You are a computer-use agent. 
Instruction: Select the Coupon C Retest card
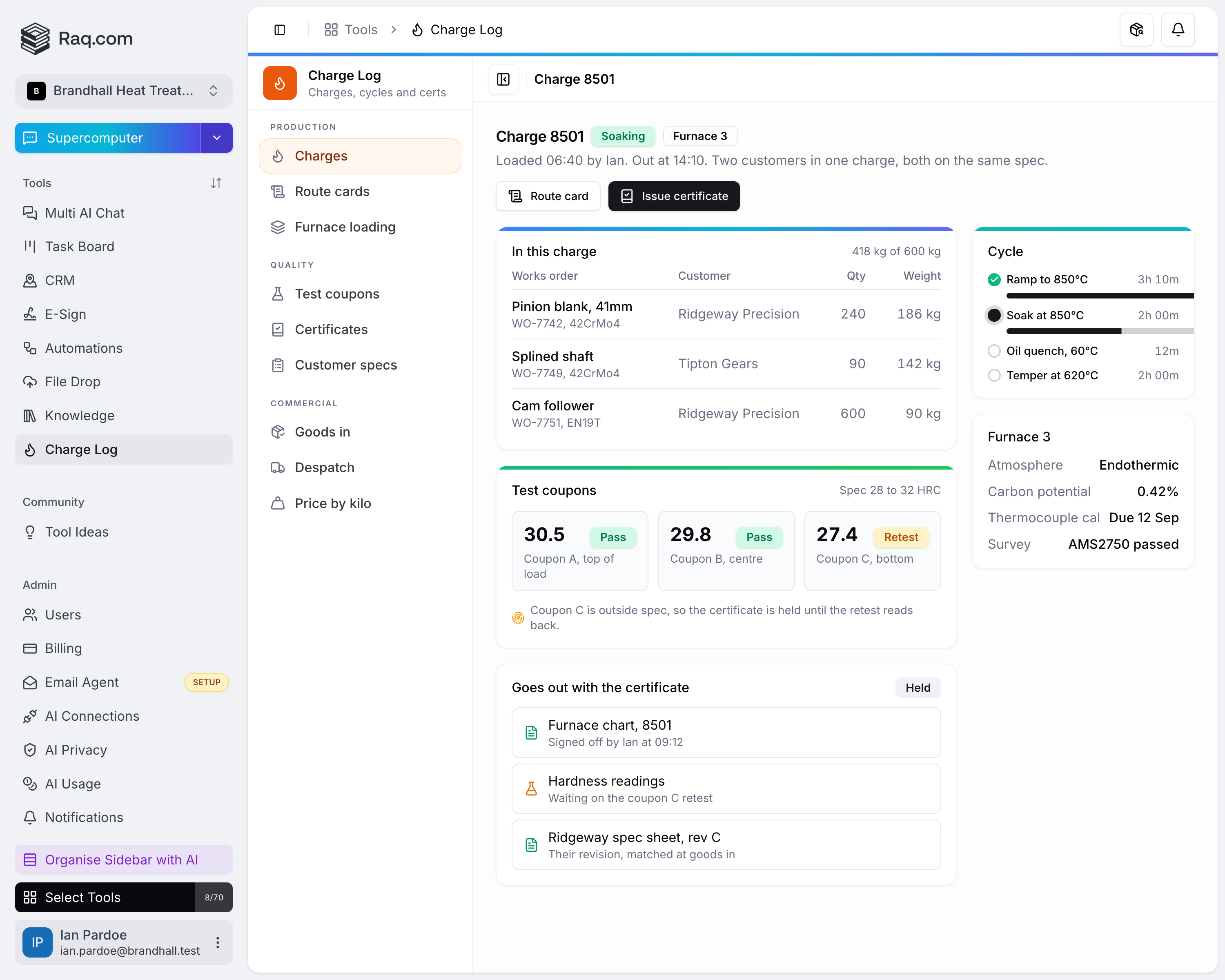tap(873, 551)
